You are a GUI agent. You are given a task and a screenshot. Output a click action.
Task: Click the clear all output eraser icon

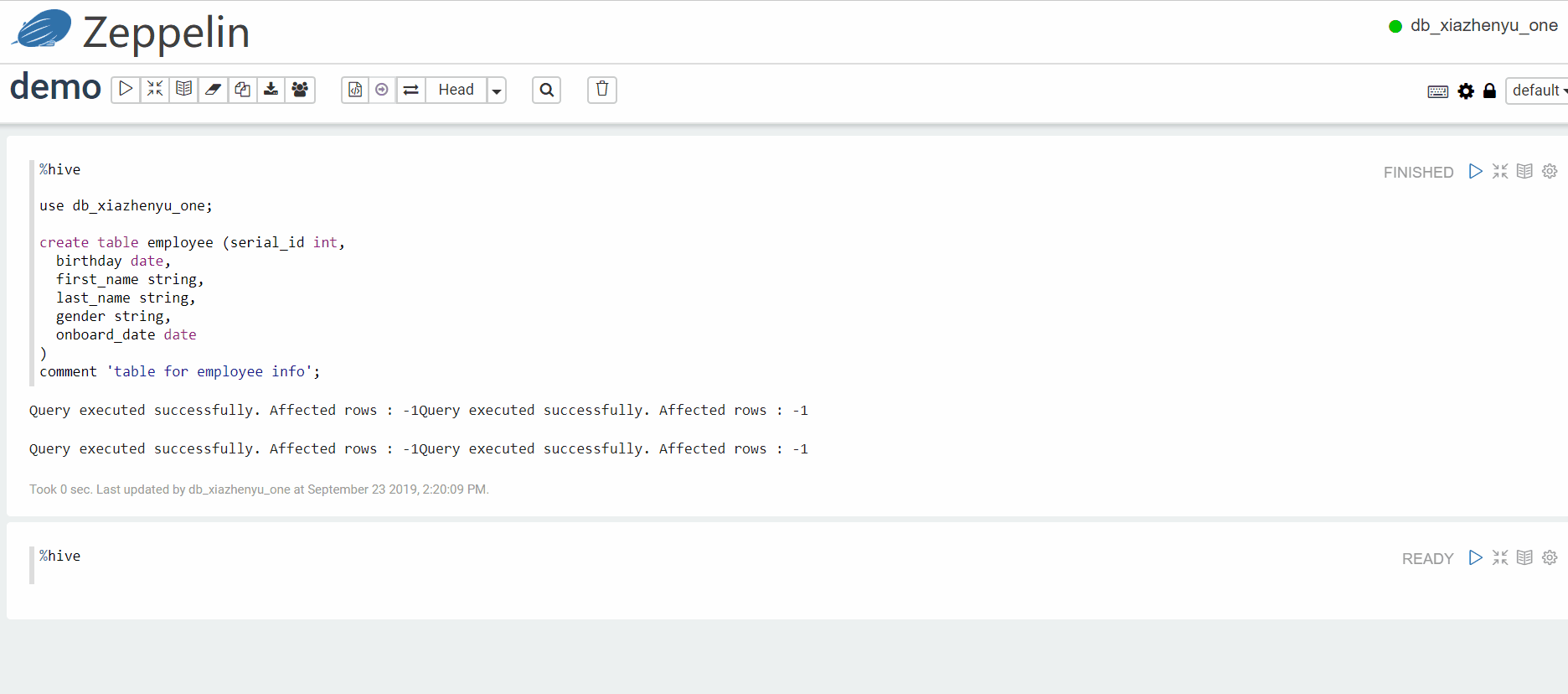[213, 90]
